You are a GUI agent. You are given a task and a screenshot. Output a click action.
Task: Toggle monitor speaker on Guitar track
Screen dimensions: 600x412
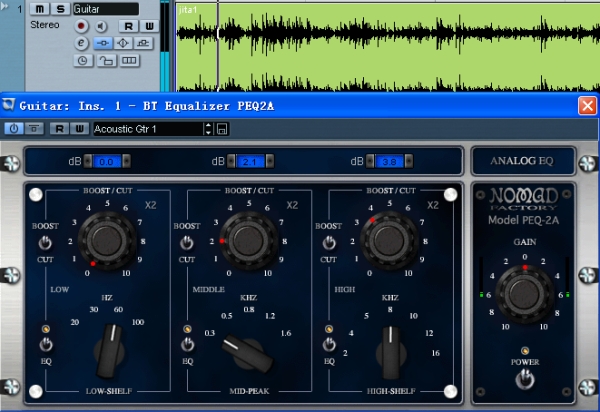[101, 26]
